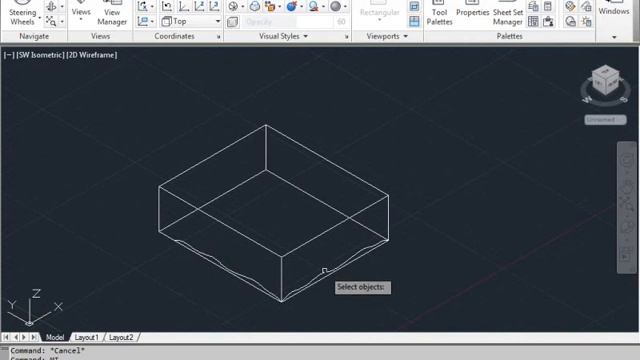Expand the Windows panel arrow
Screen dimensions: 640x360
pos(614,37)
